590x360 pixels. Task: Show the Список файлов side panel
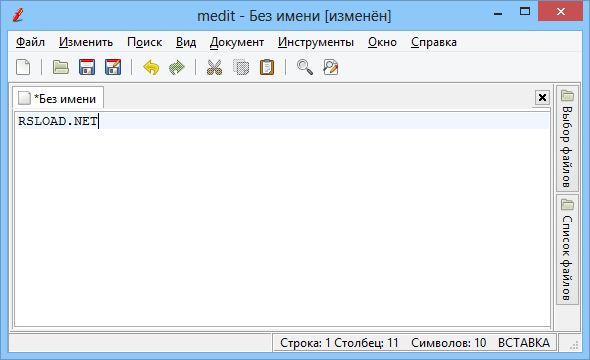567,250
